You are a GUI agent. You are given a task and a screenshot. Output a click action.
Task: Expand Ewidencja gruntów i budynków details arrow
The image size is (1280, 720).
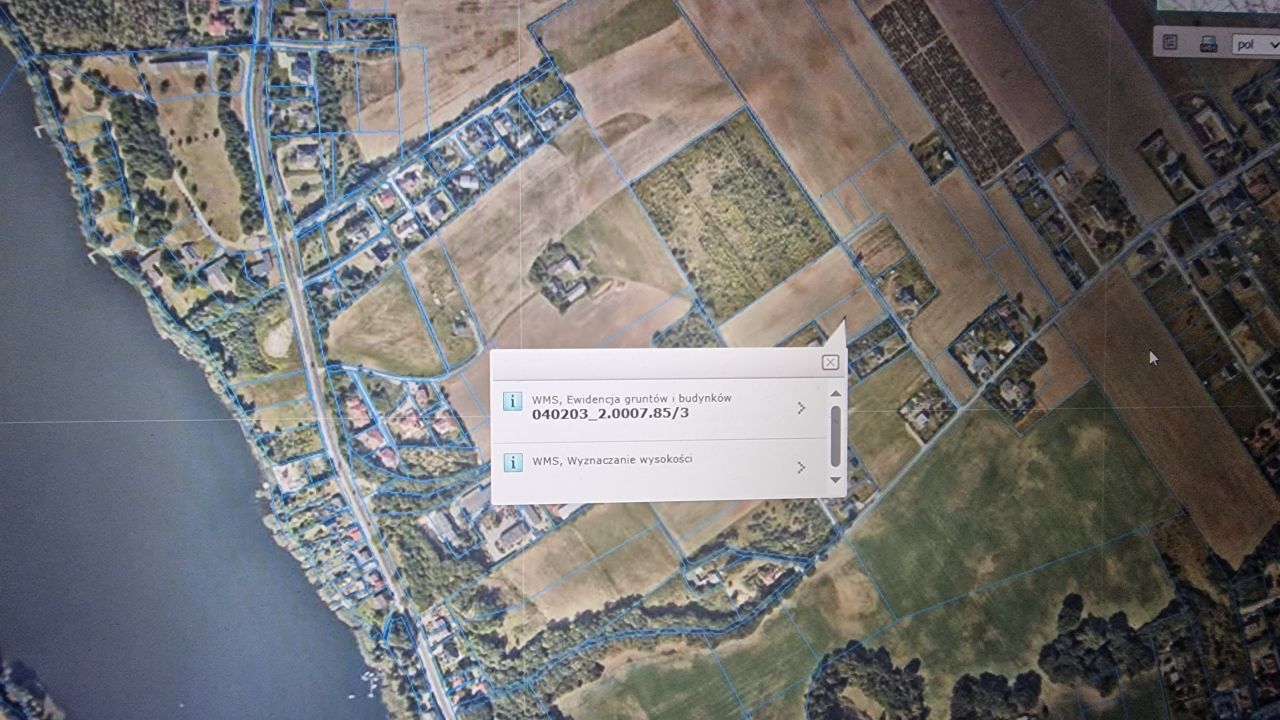click(x=801, y=407)
